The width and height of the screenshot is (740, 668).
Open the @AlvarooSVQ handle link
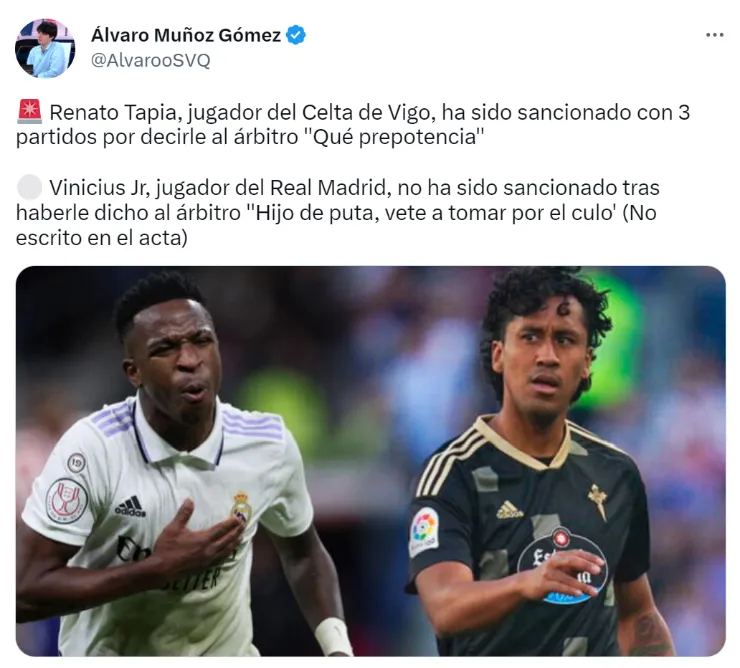click(151, 60)
